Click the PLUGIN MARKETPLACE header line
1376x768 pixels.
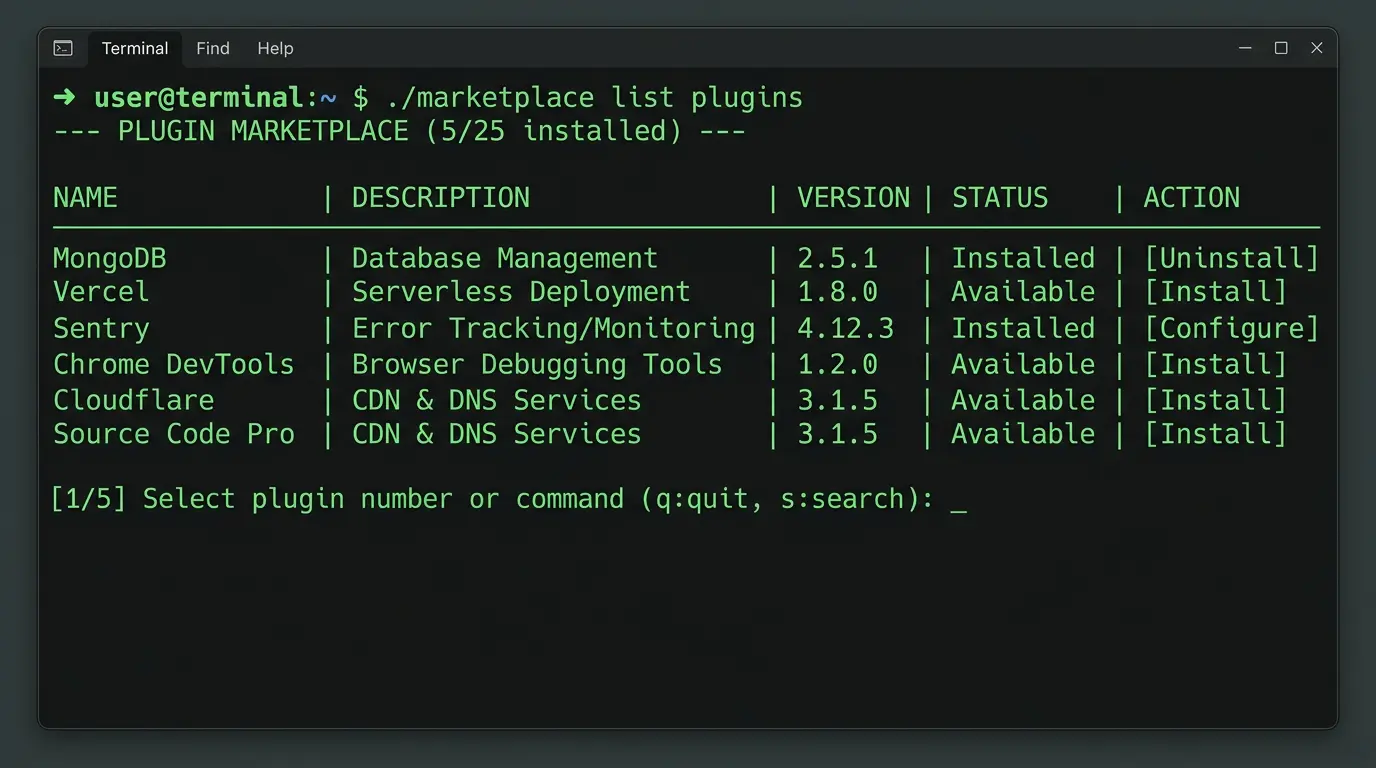[x=400, y=132]
